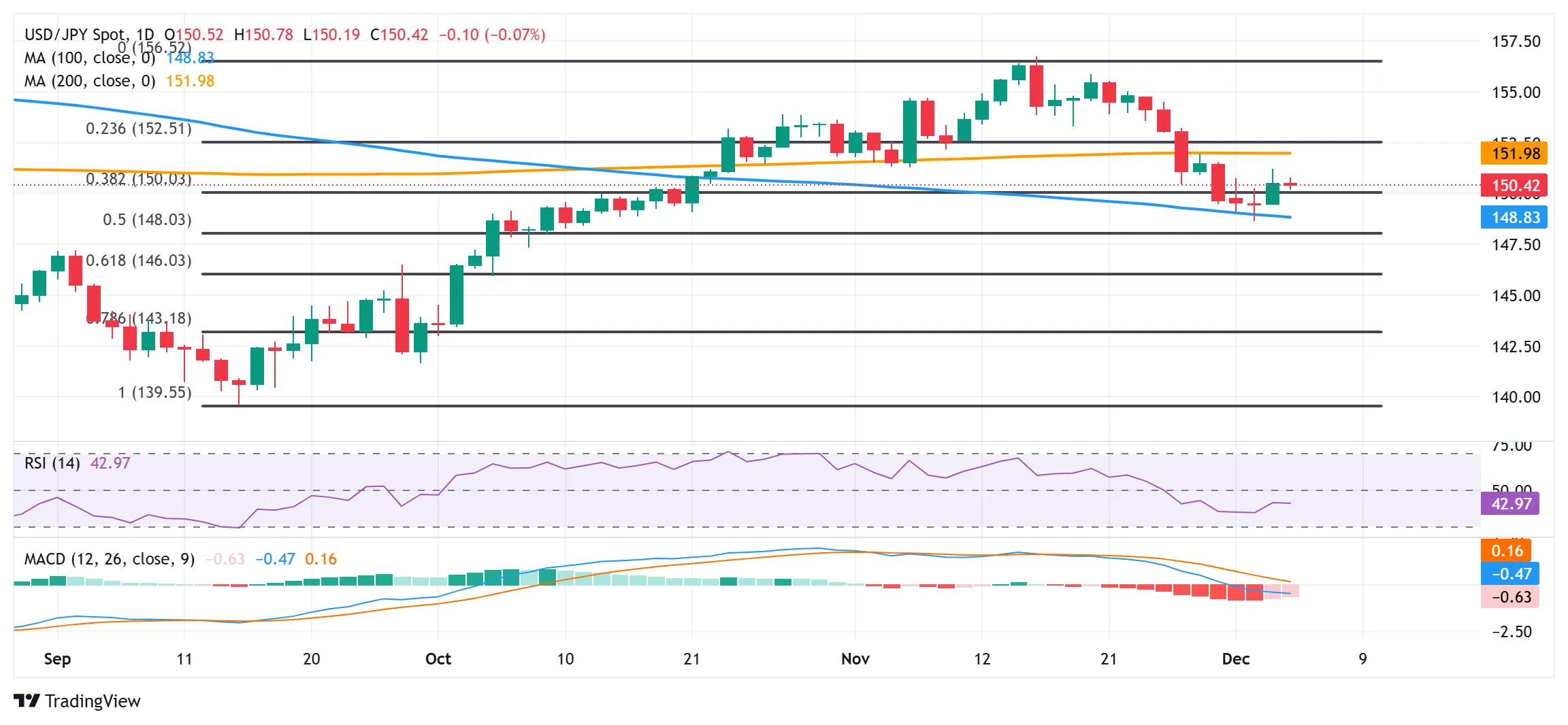Click the RSI (14) indicator label
The width and height of the screenshot is (1568, 725).
(x=52, y=463)
